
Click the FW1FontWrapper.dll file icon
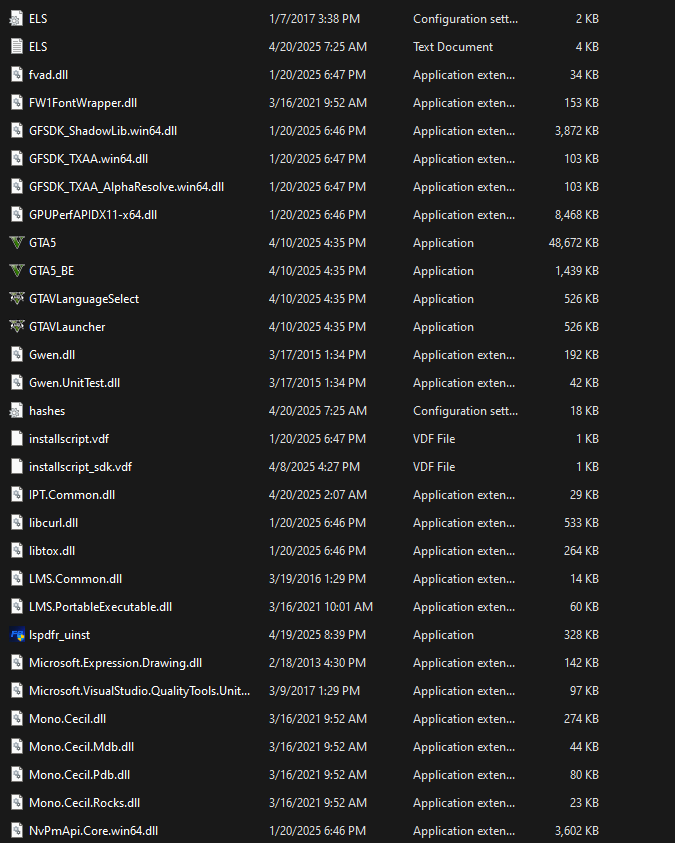point(17,103)
